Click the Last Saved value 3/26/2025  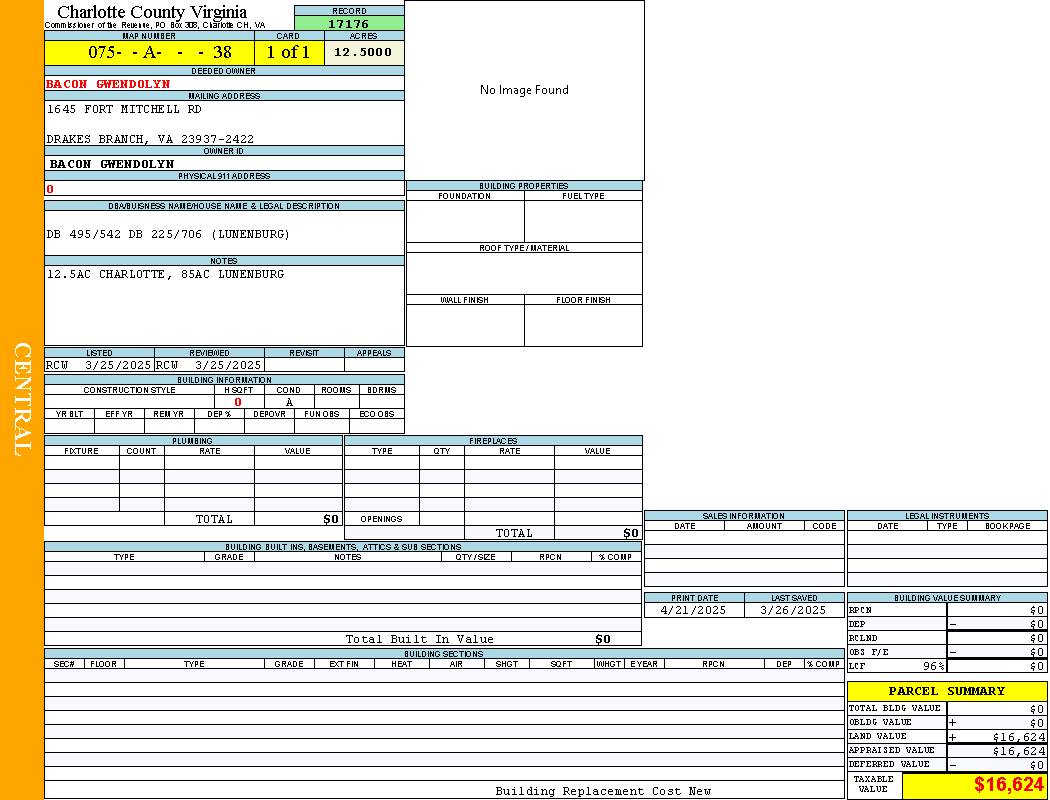(x=793, y=610)
